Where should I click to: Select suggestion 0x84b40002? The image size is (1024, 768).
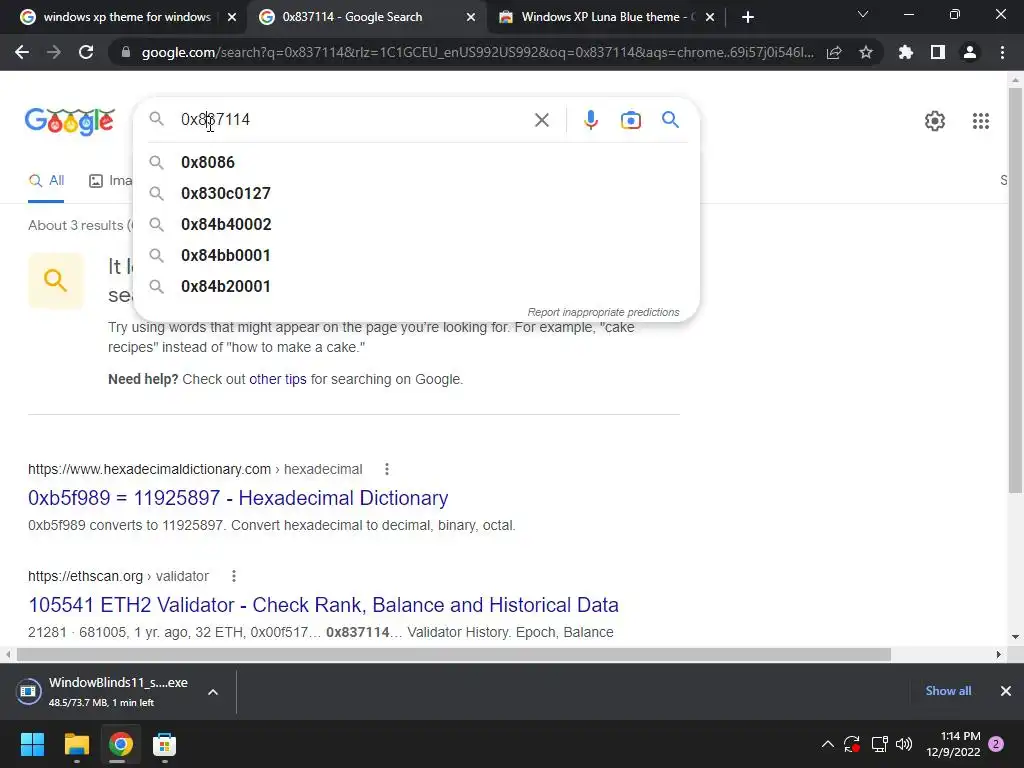click(416, 224)
